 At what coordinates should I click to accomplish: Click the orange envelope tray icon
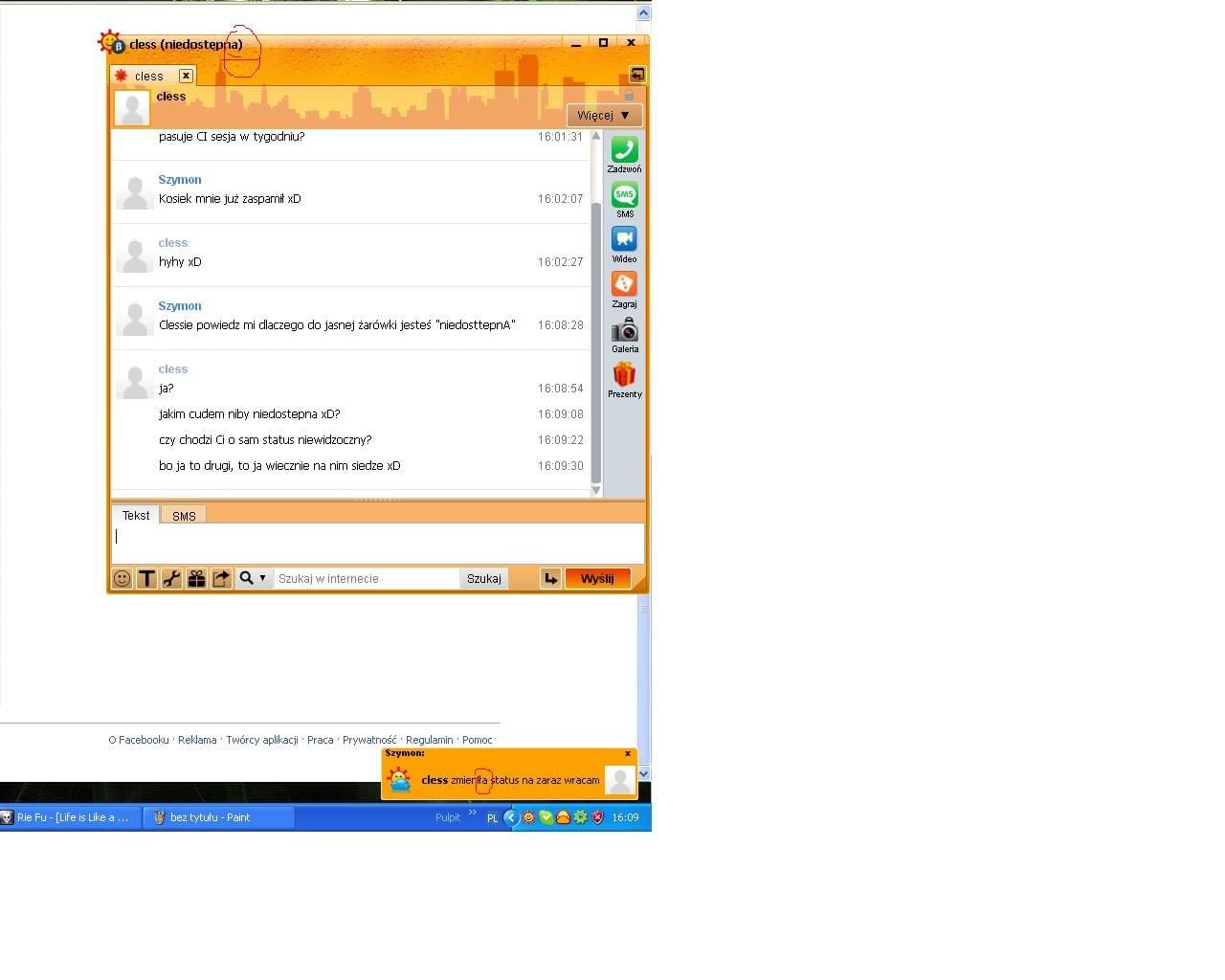[x=563, y=817]
